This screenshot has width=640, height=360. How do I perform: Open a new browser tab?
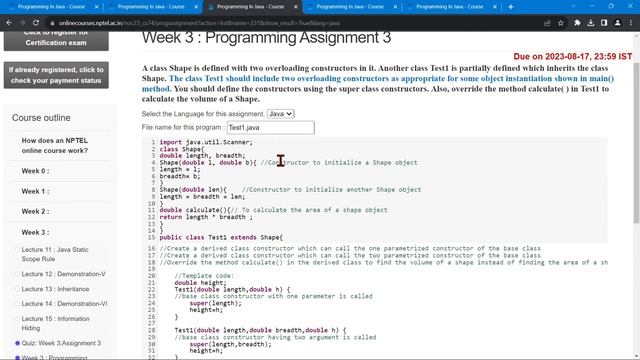coord(511,7)
